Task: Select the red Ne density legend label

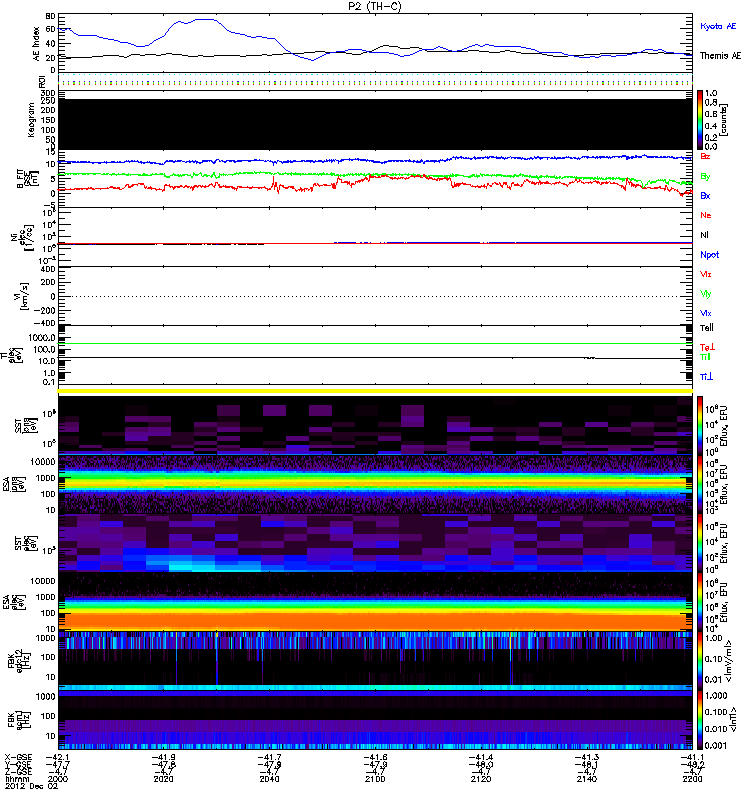Action: [706, 215]
